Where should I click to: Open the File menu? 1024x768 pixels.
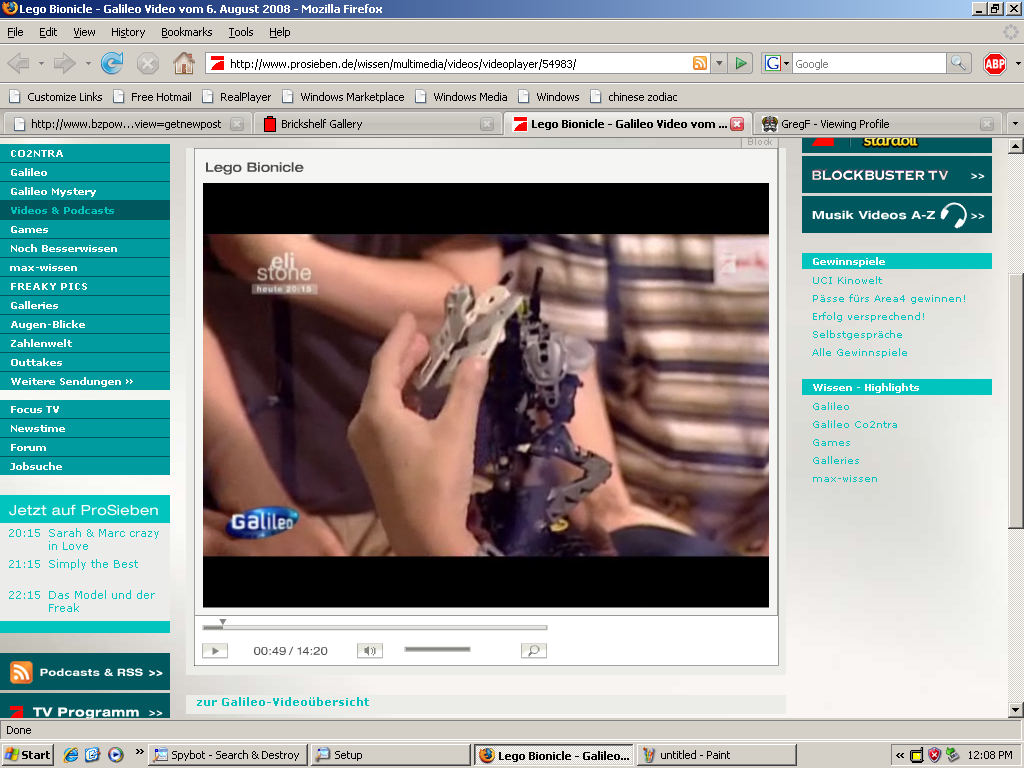[15, 32]
